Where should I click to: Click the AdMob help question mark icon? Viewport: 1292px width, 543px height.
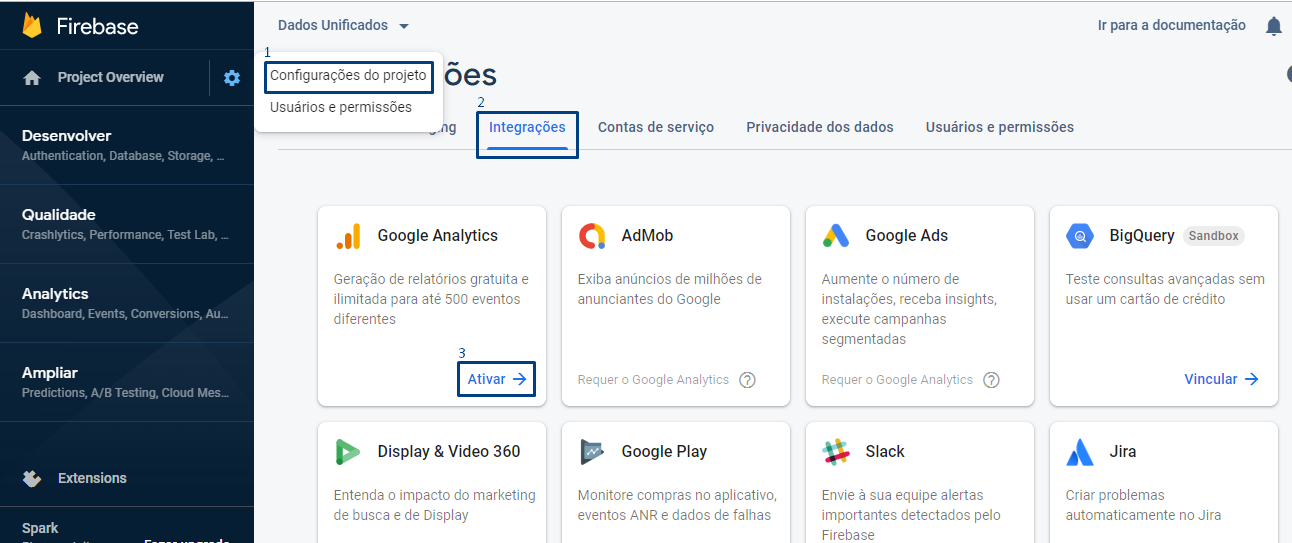point(747,380)
